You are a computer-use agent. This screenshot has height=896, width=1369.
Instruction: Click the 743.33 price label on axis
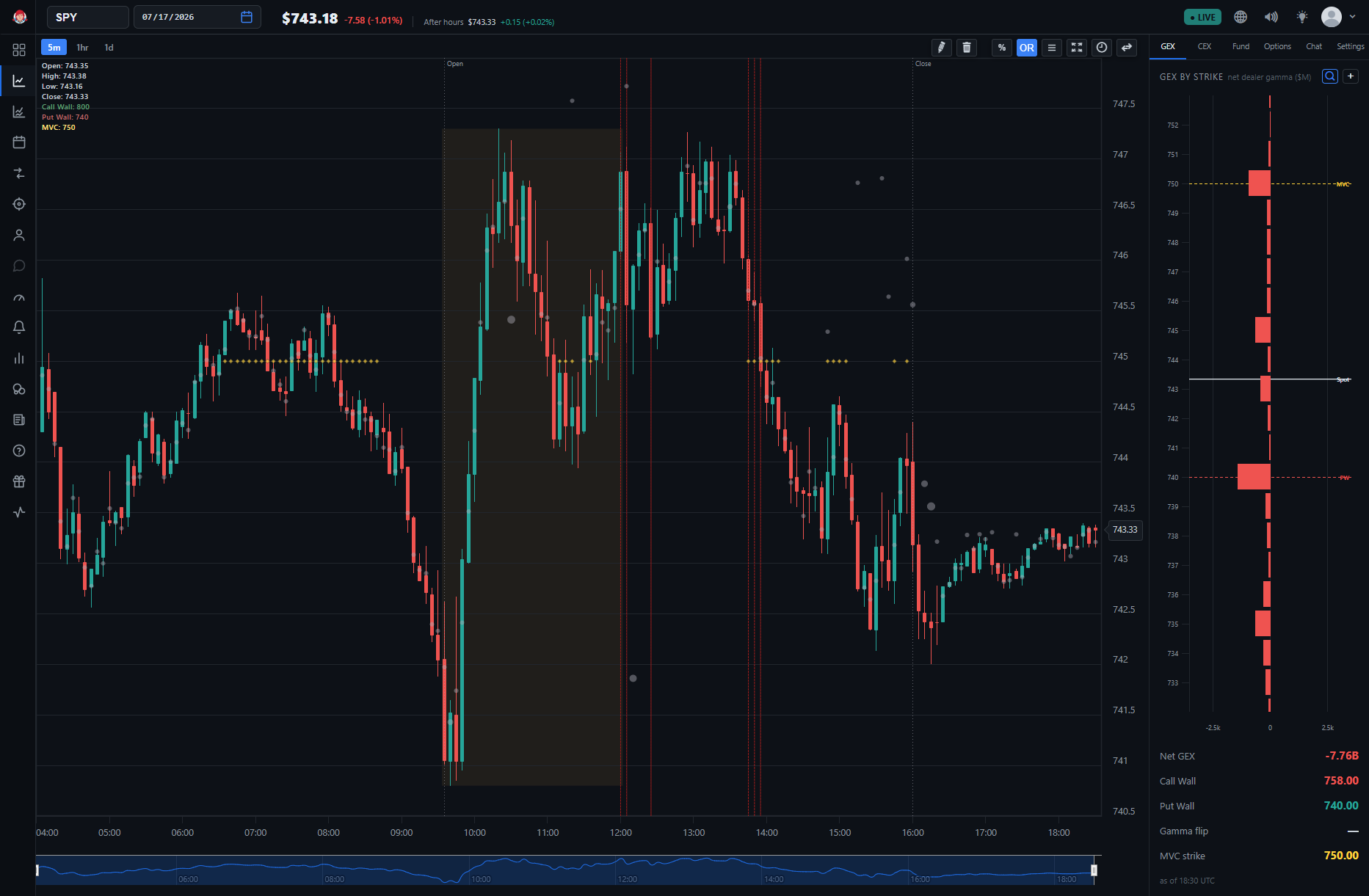point(1125,530)
